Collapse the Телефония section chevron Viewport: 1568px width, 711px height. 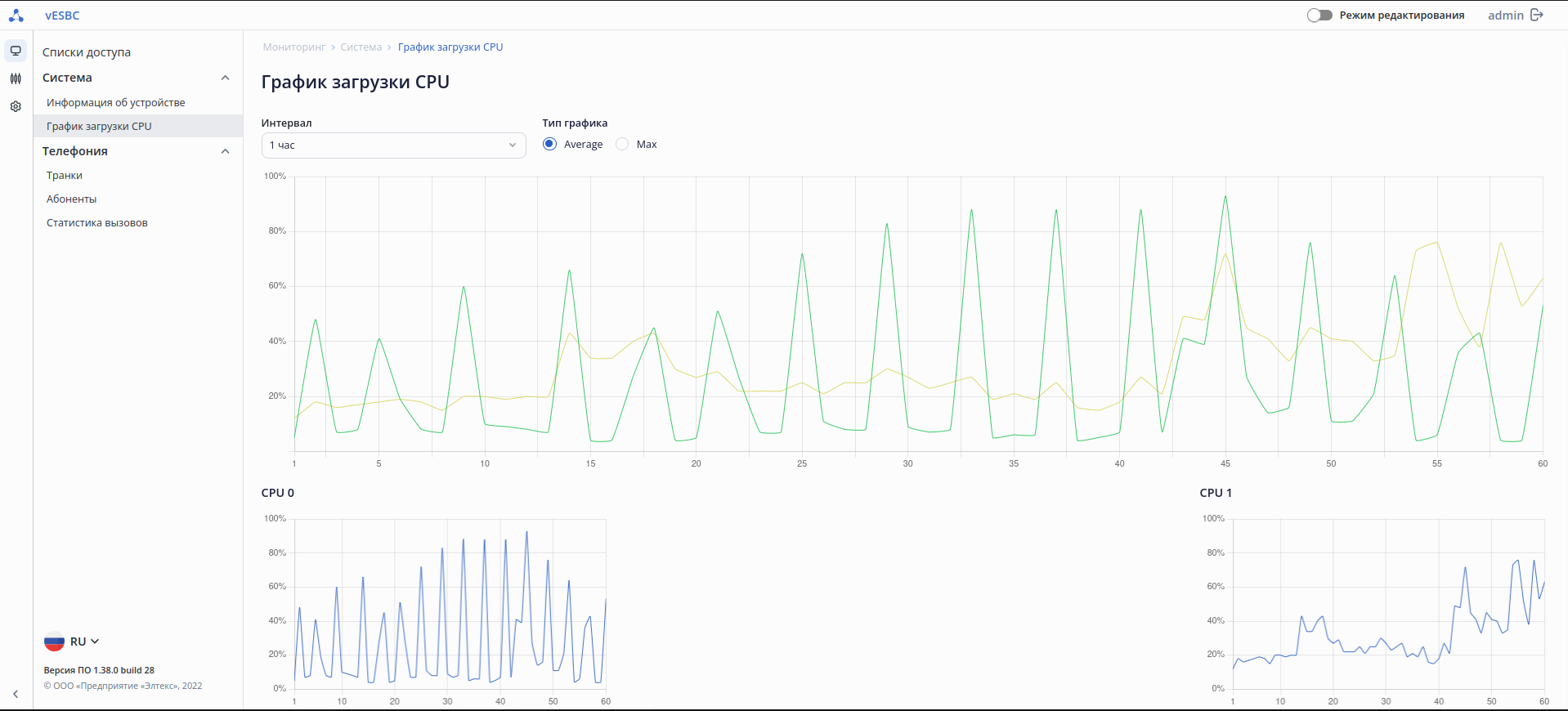click(226, 151)
